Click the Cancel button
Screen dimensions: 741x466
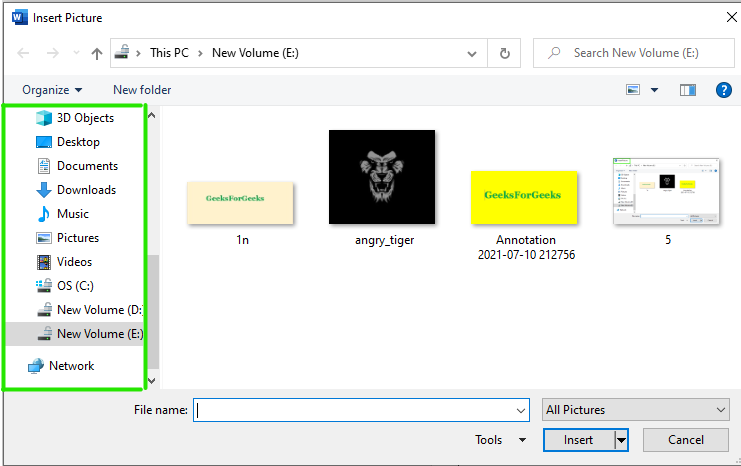[686, 440]
